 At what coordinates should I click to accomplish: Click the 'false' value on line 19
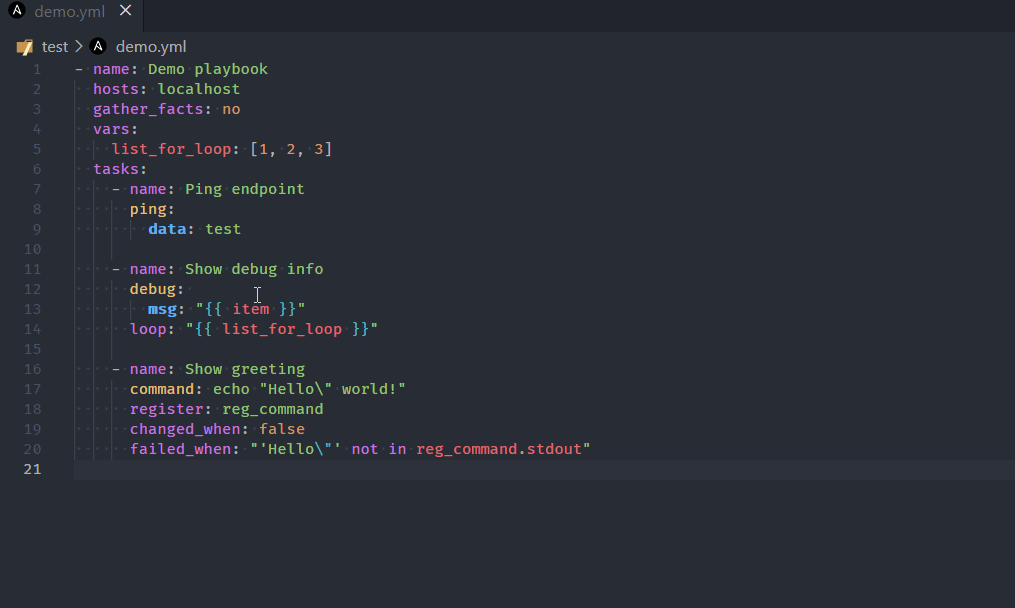tap(282, 429)
